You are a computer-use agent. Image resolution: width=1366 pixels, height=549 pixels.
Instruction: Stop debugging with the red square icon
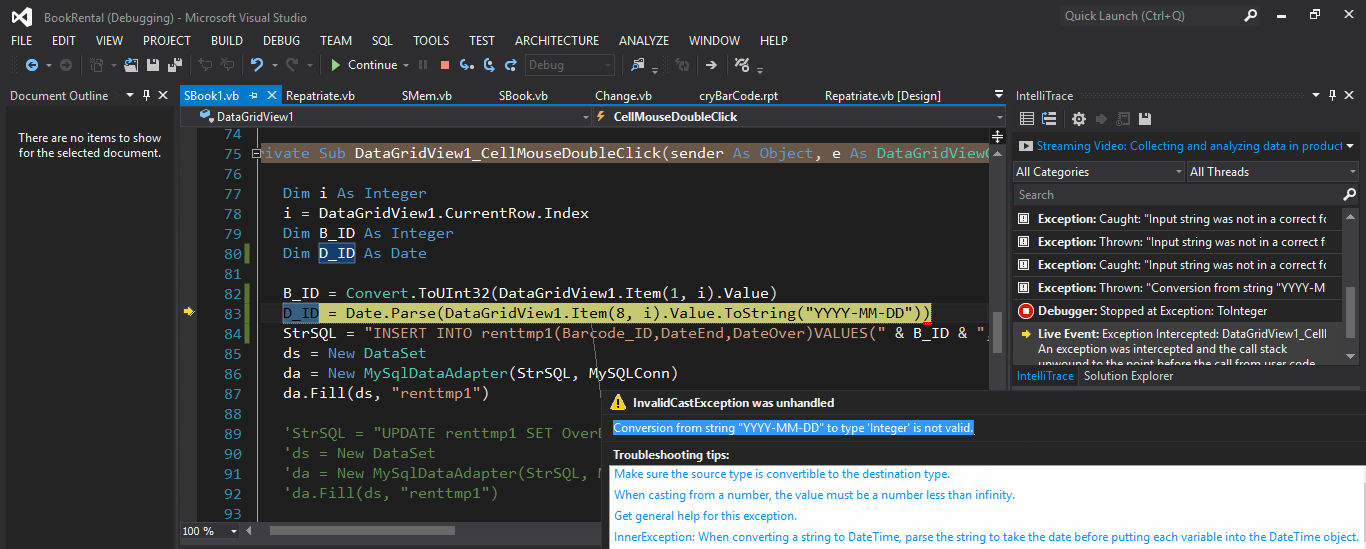pyautogui.click(x=445, y=65)
